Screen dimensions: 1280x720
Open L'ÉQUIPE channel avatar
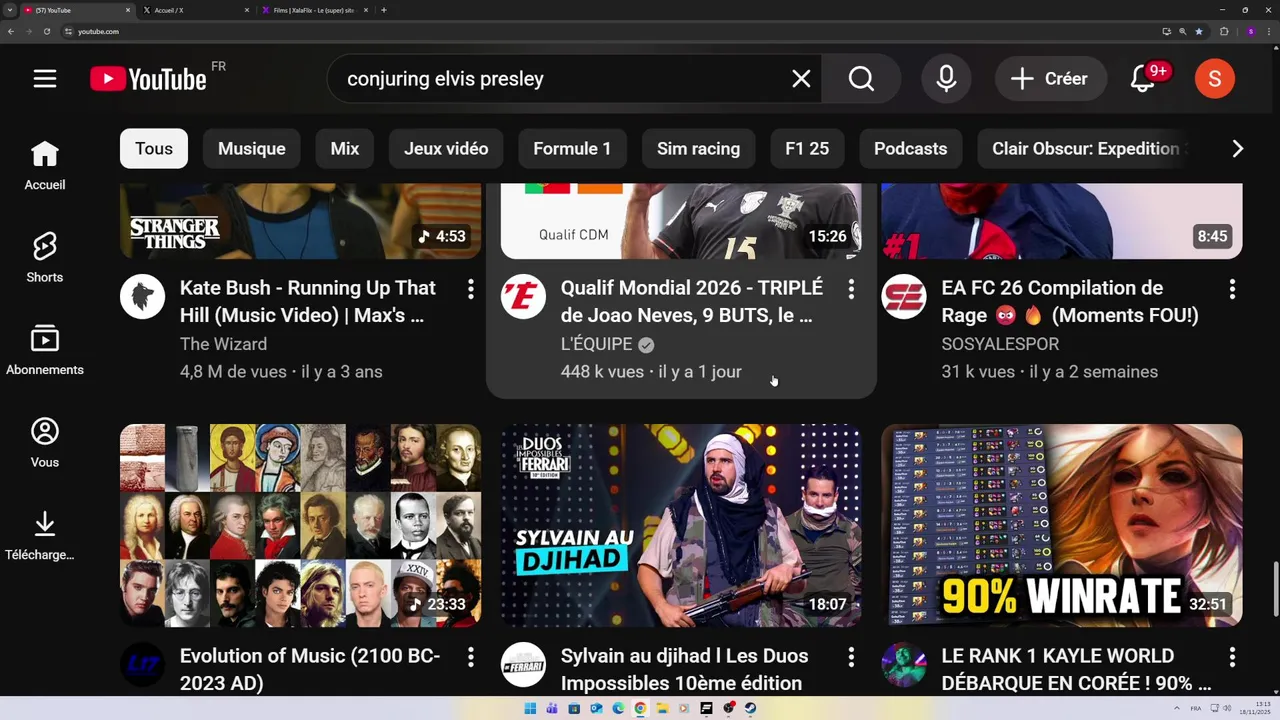point(523,297)
